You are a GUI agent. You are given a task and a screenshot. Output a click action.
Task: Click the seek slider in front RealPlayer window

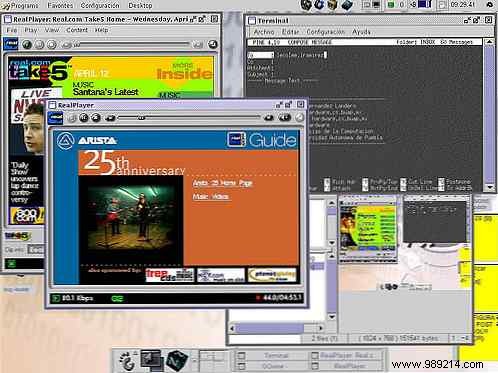(x=189, y=117)
